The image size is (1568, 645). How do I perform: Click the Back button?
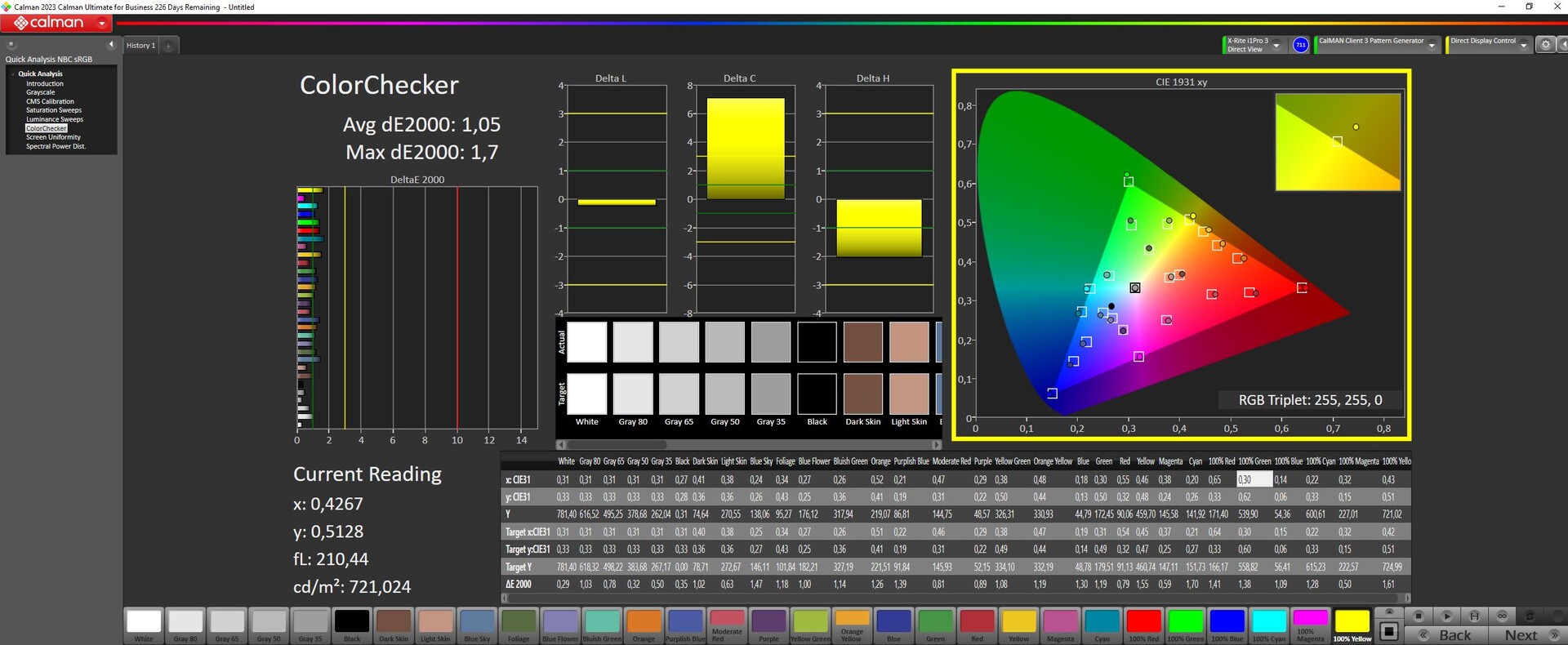tap(1454, 635)
